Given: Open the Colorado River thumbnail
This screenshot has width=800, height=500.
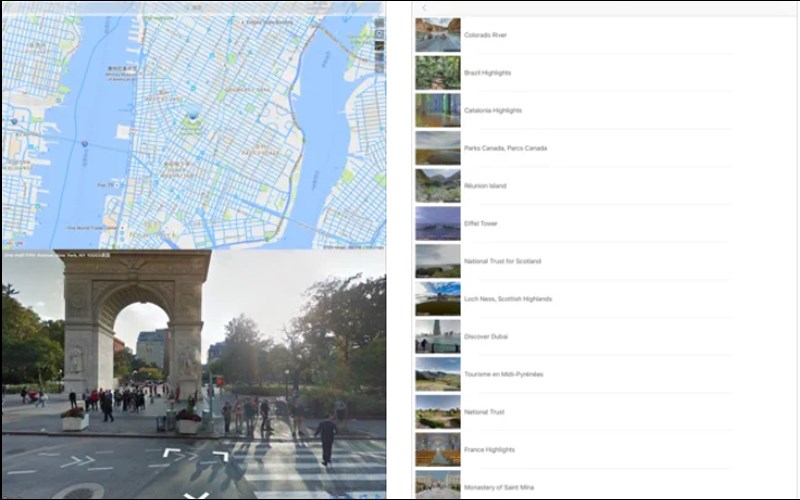Looking at the screenshot, I should 438,35.
